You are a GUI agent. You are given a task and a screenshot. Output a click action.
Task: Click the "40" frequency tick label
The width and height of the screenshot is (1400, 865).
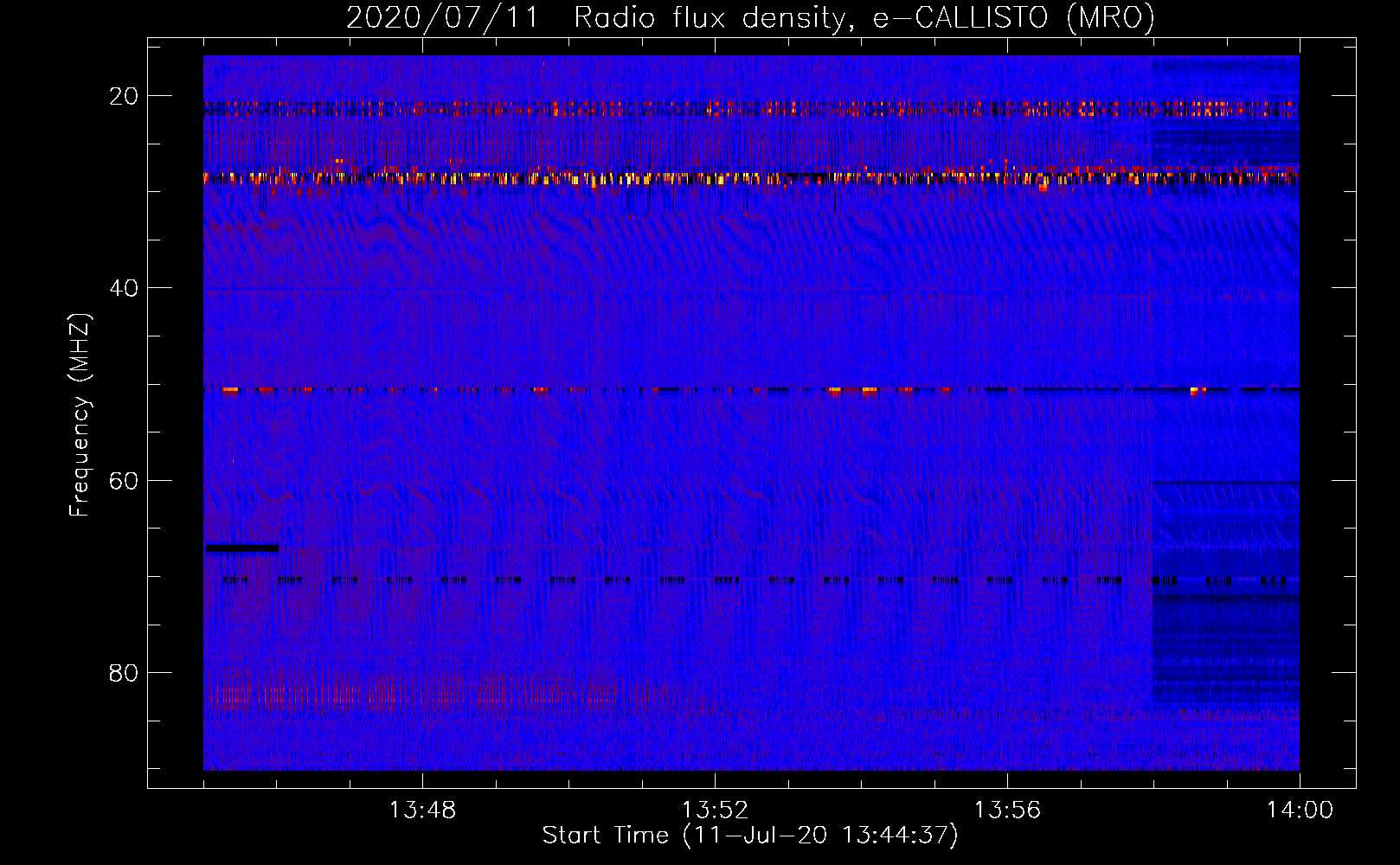tap(124, 288)
